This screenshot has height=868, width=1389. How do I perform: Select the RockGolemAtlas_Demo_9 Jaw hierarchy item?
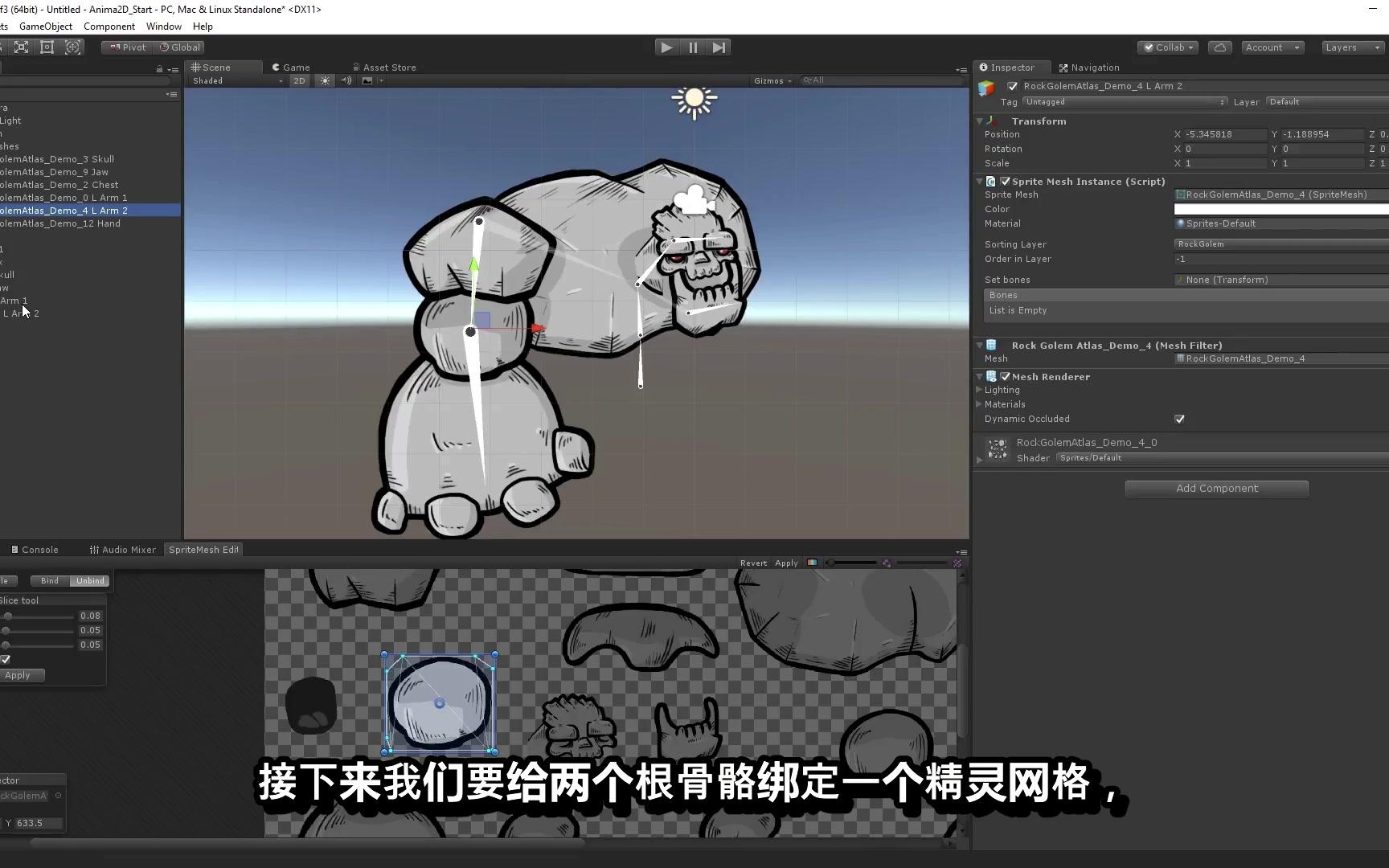coord(55,171)
